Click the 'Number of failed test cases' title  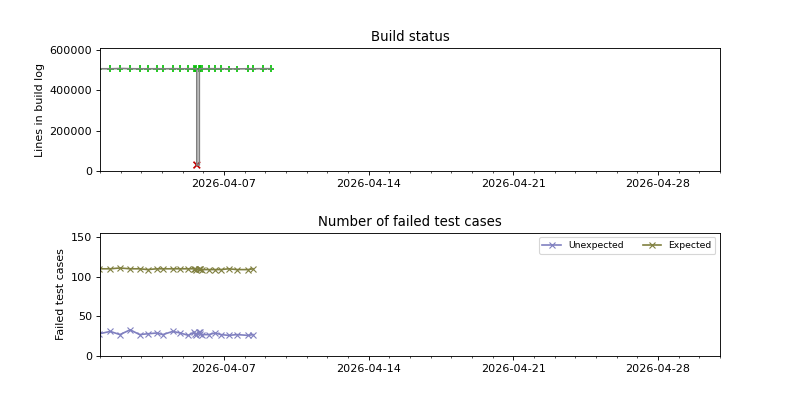coord(410,222)
